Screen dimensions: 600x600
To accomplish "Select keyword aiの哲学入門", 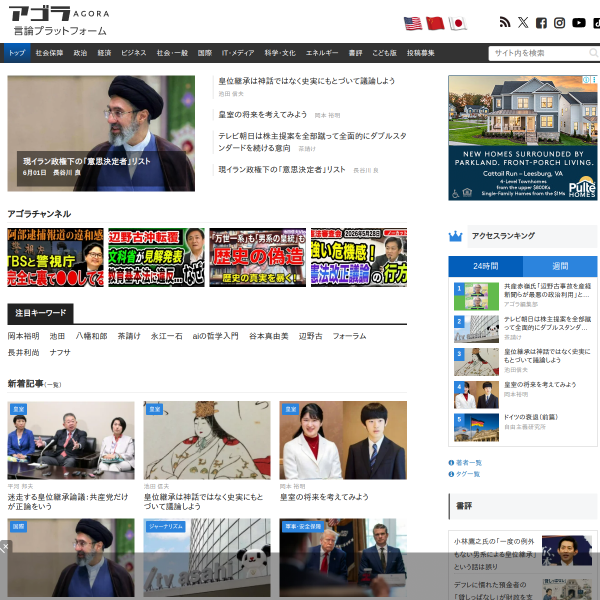I will point(215,336).
